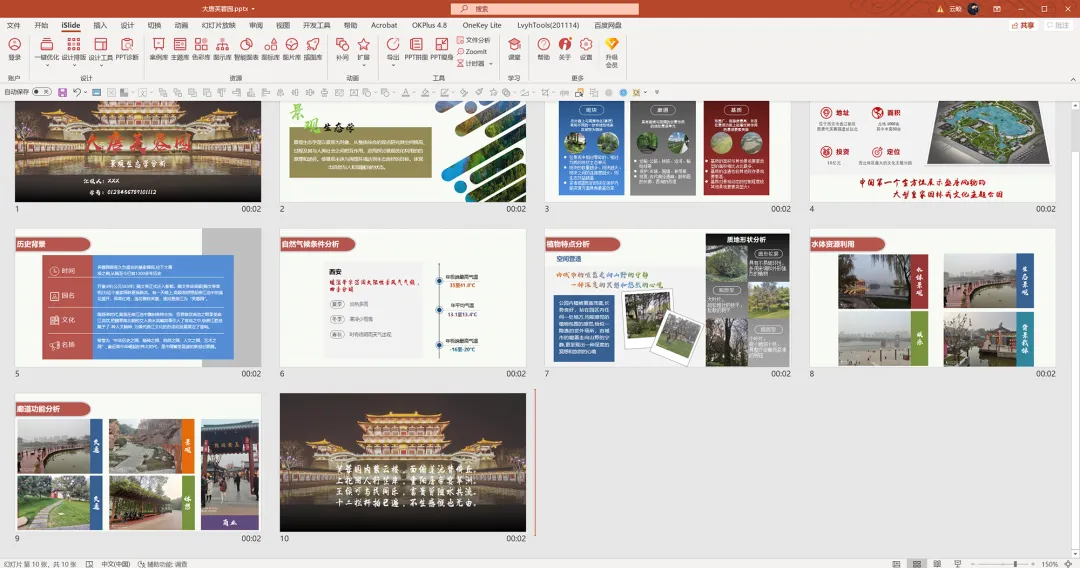Viewport: 1080px width, 568px height.
Task: Open iSlide 帮助 help
Action: [x=543, y=49]
